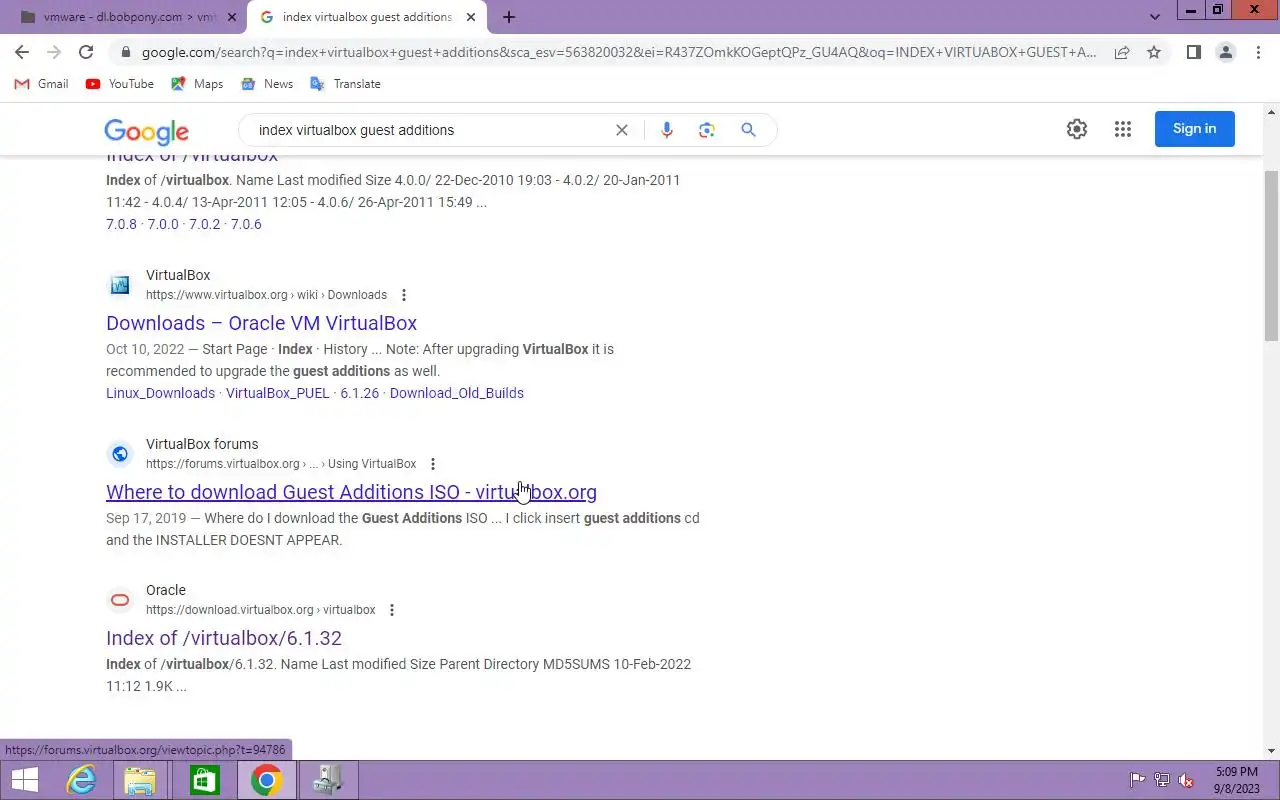Share this page from address bar
The image size is (1280, 800).
tap(1122, 52)
